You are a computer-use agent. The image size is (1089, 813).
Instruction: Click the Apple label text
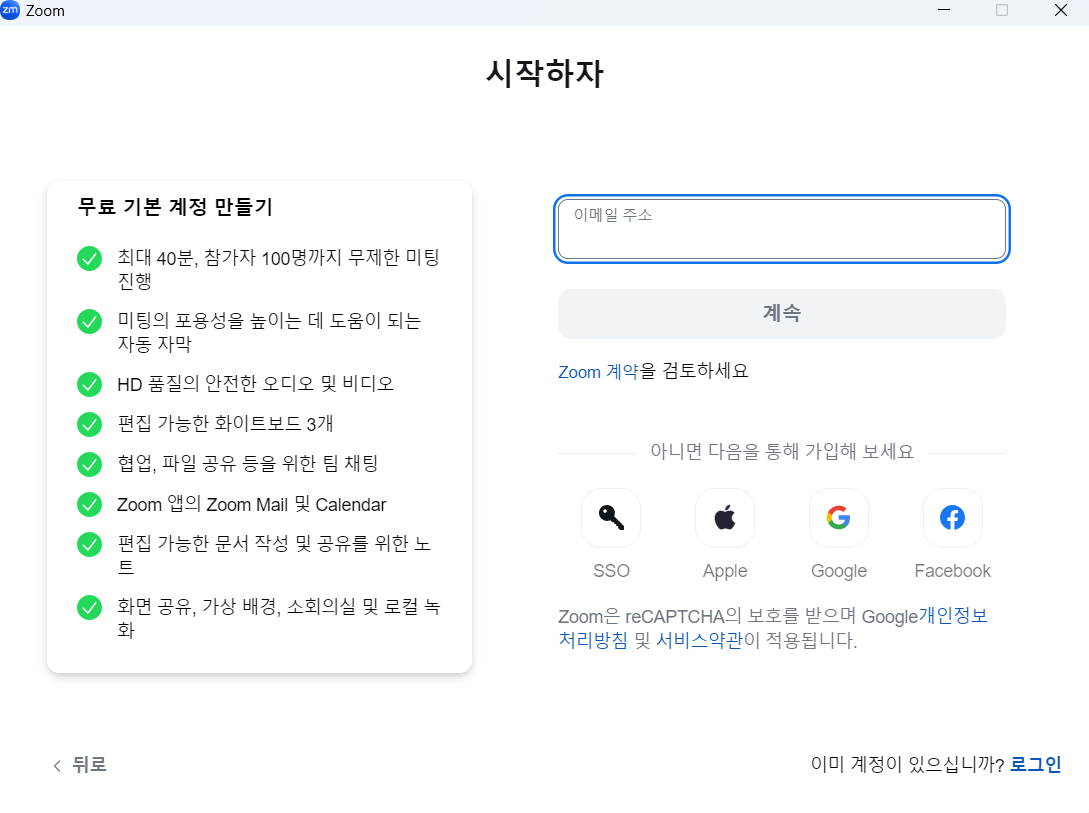tap(725, 571)
